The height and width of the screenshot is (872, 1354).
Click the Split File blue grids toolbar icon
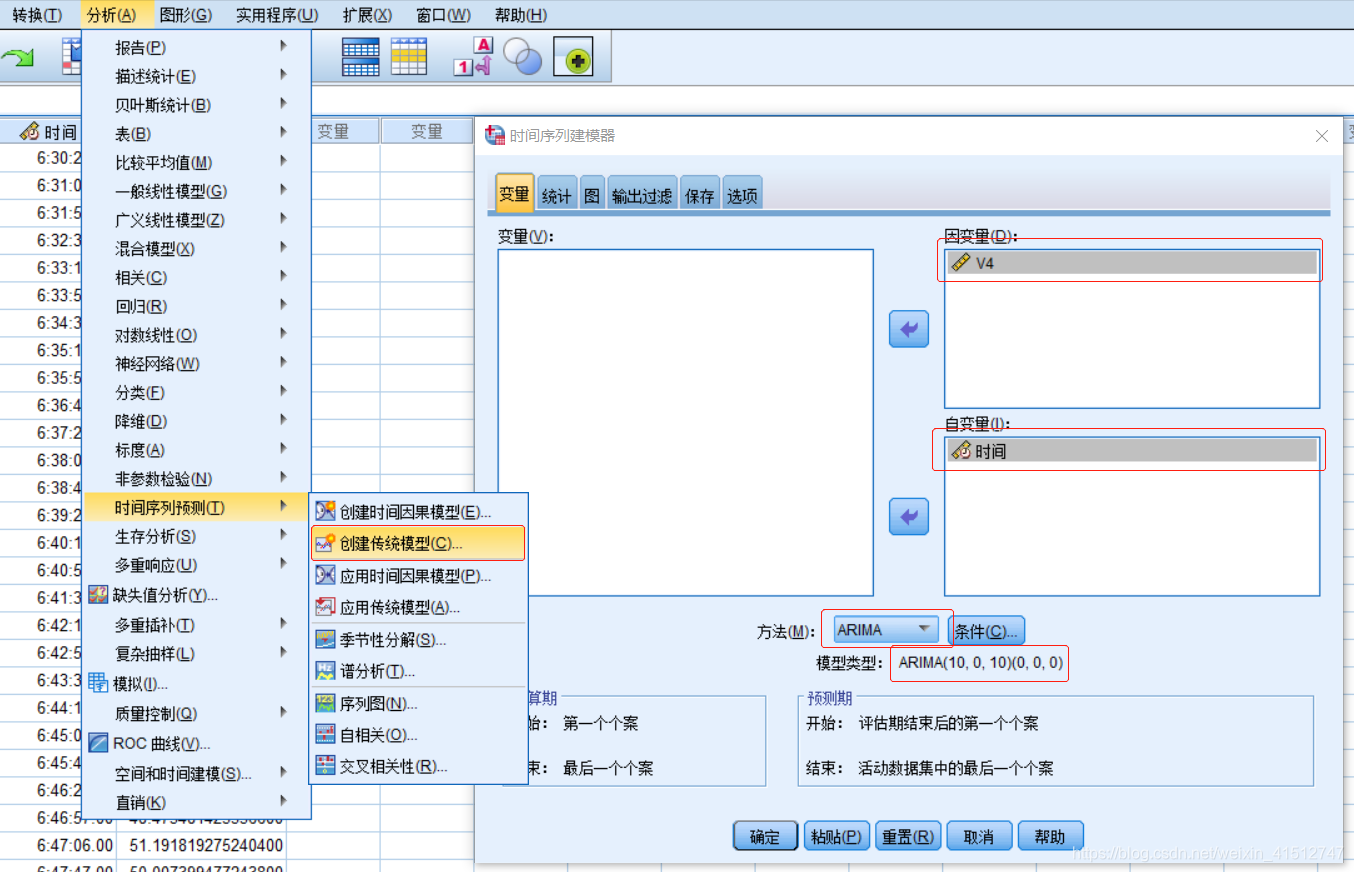360,57
